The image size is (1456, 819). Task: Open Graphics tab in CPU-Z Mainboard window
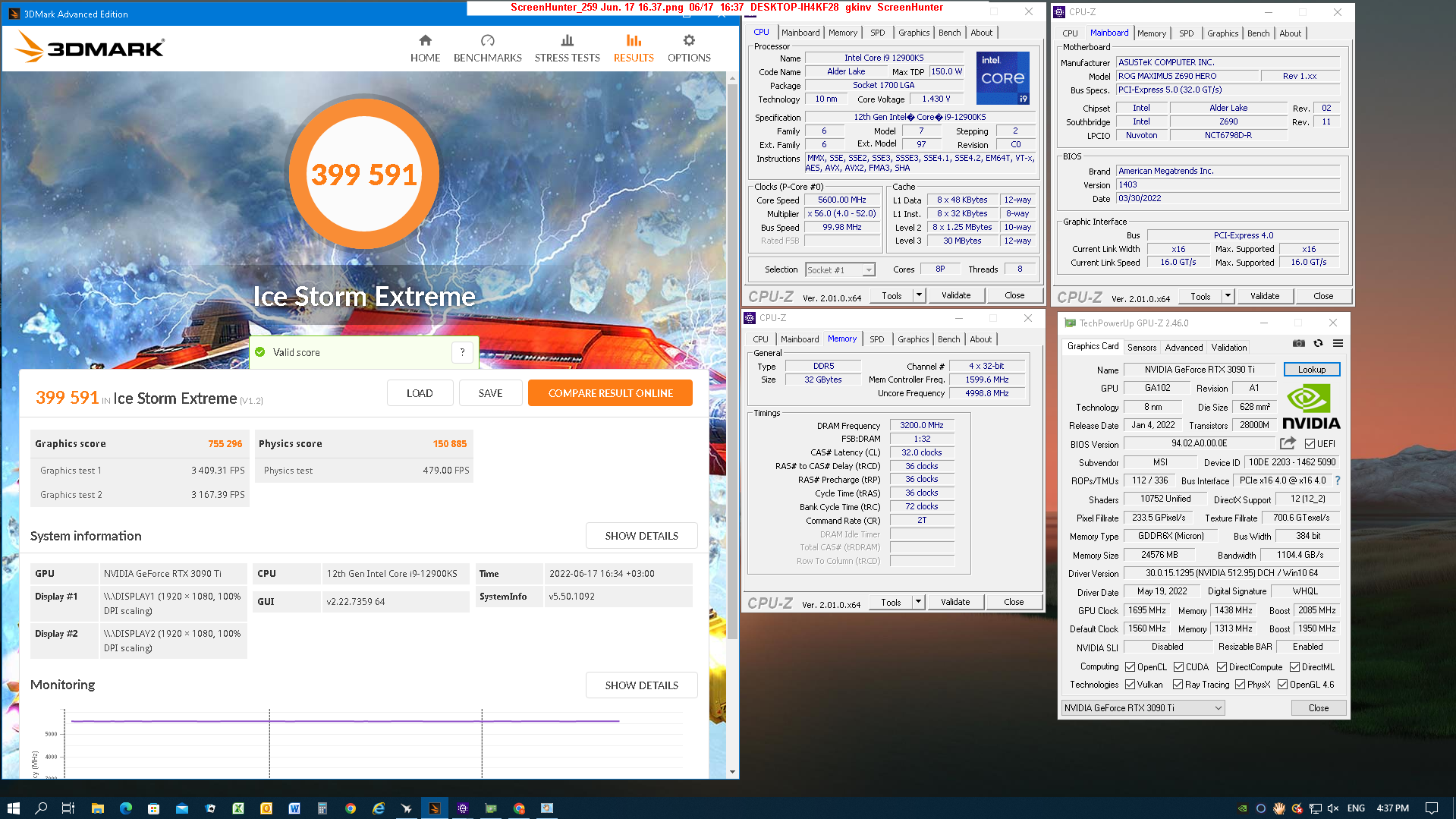(x=1222, y=33)
